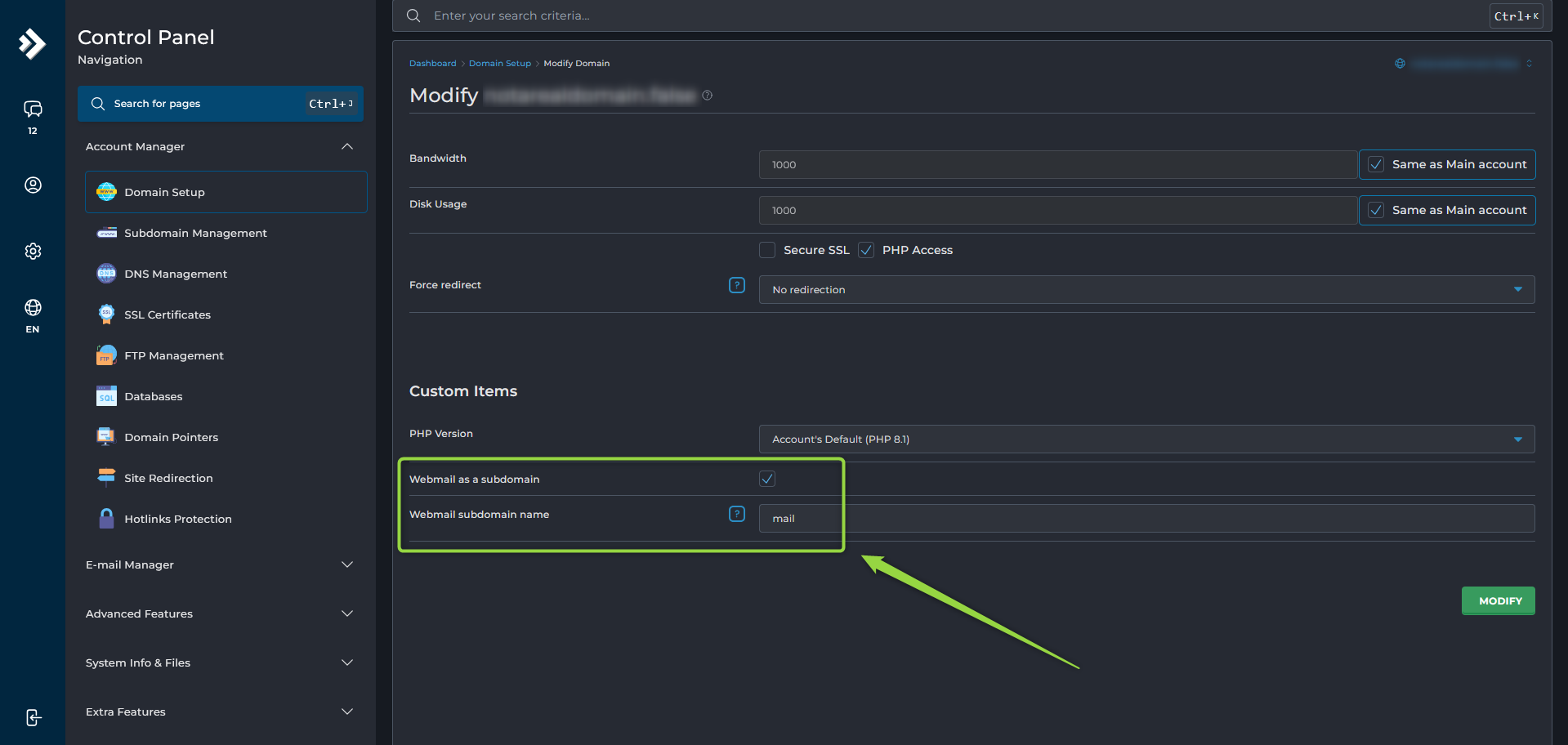Go to SSL Certificates
This screenshot has height=745, width=1568.
[226, 315]
